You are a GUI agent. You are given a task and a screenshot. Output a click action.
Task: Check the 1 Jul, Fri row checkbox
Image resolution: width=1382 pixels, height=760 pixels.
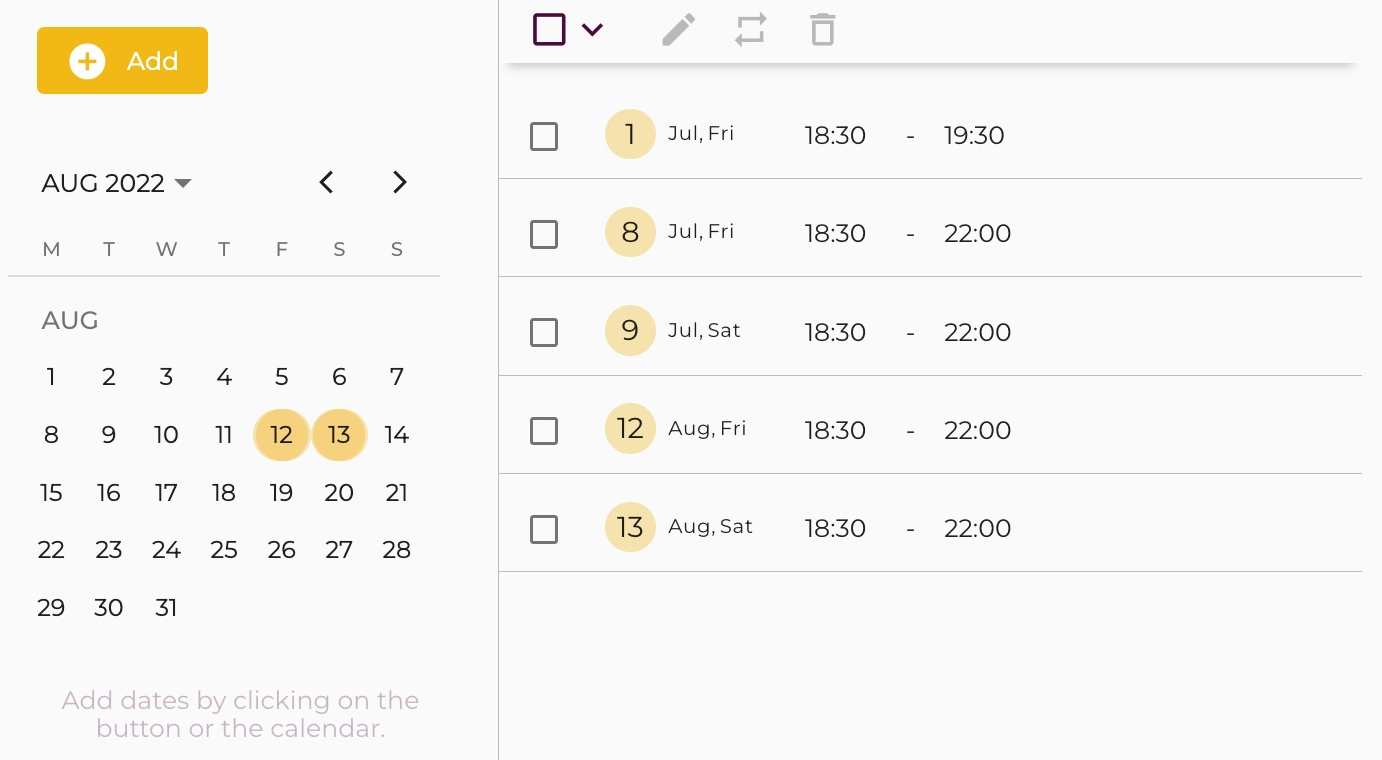544,136
